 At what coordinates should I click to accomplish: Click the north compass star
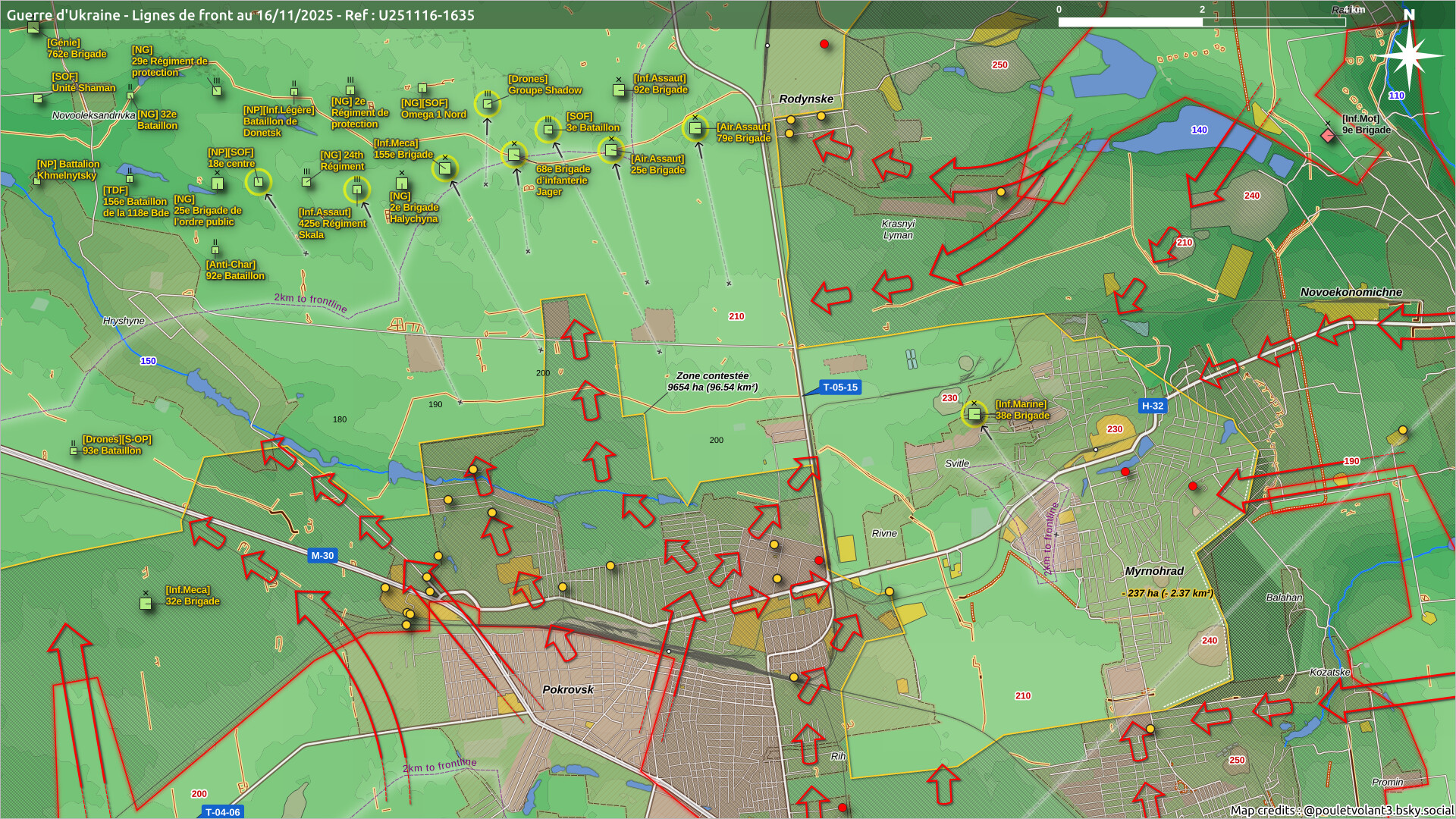click(x=1407, y=55)
